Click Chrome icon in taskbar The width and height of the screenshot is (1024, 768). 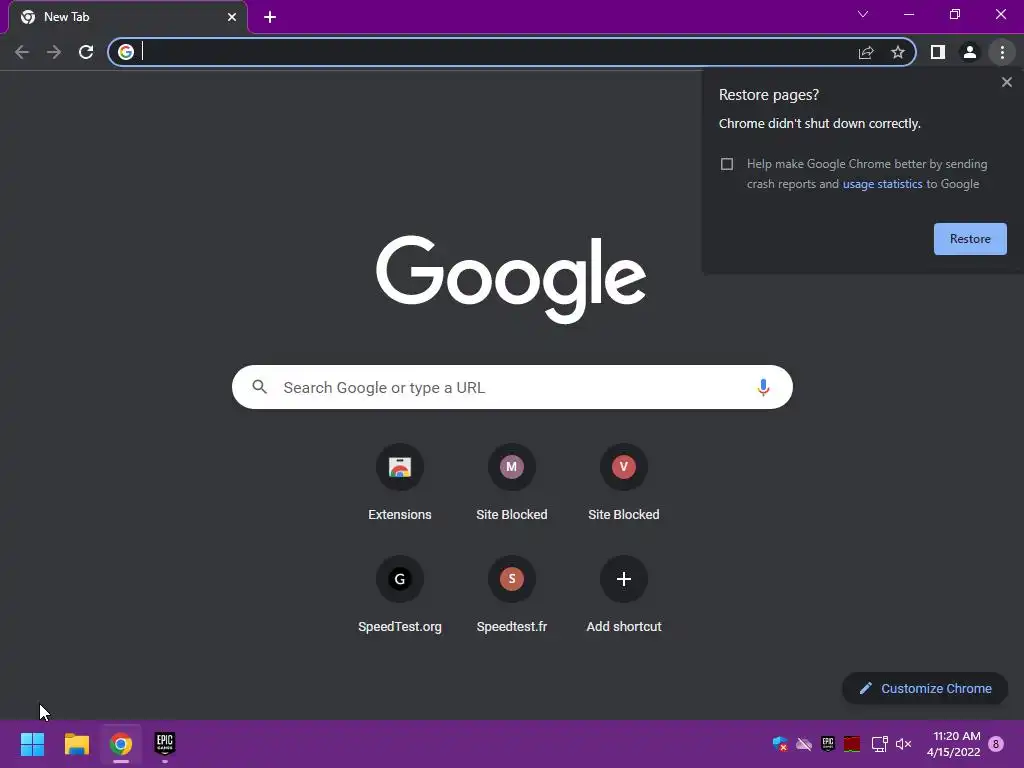pos(121,744)
